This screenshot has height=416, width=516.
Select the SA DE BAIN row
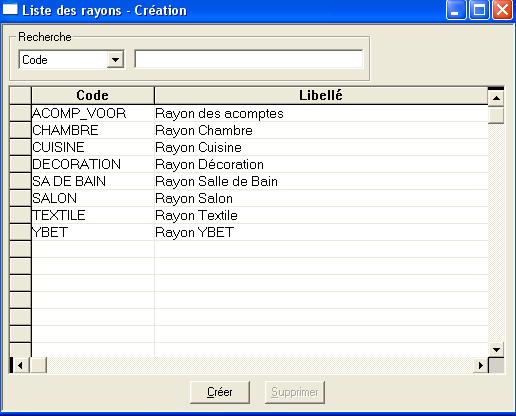[260, 181]
